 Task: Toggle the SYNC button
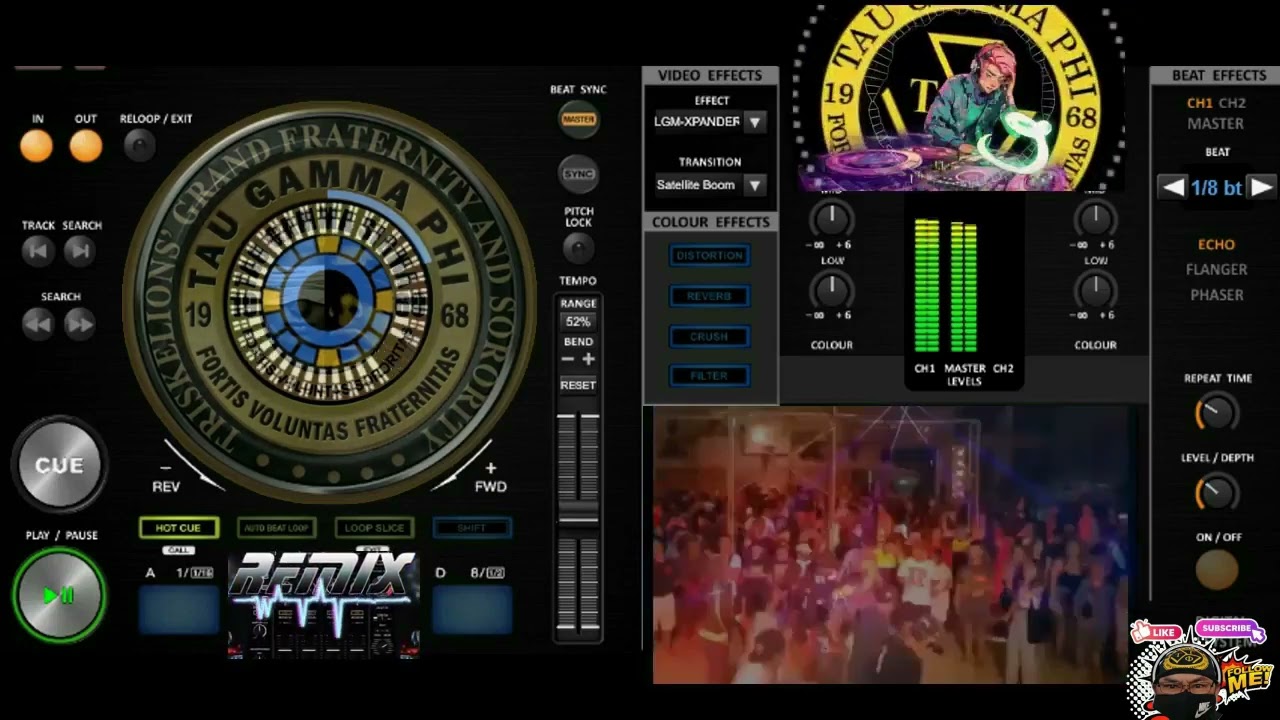(x=578, y=174)
